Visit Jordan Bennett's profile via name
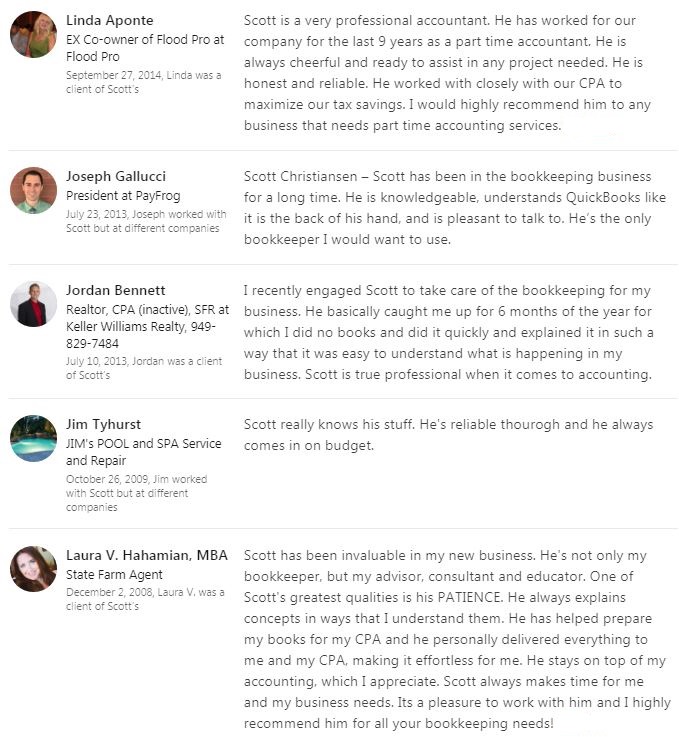Viewport: 679px width, 737px height. [115, 290]
